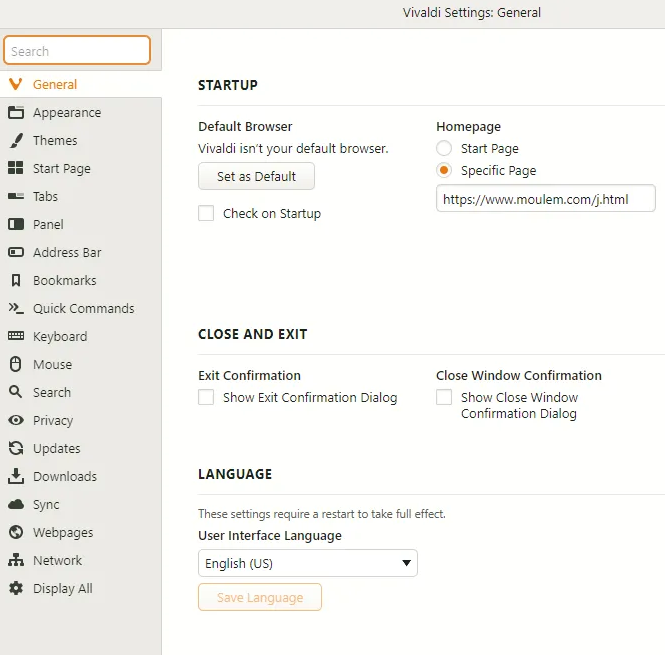
Task: Enable Check on Startup checkbox
Action: (206, 213)
